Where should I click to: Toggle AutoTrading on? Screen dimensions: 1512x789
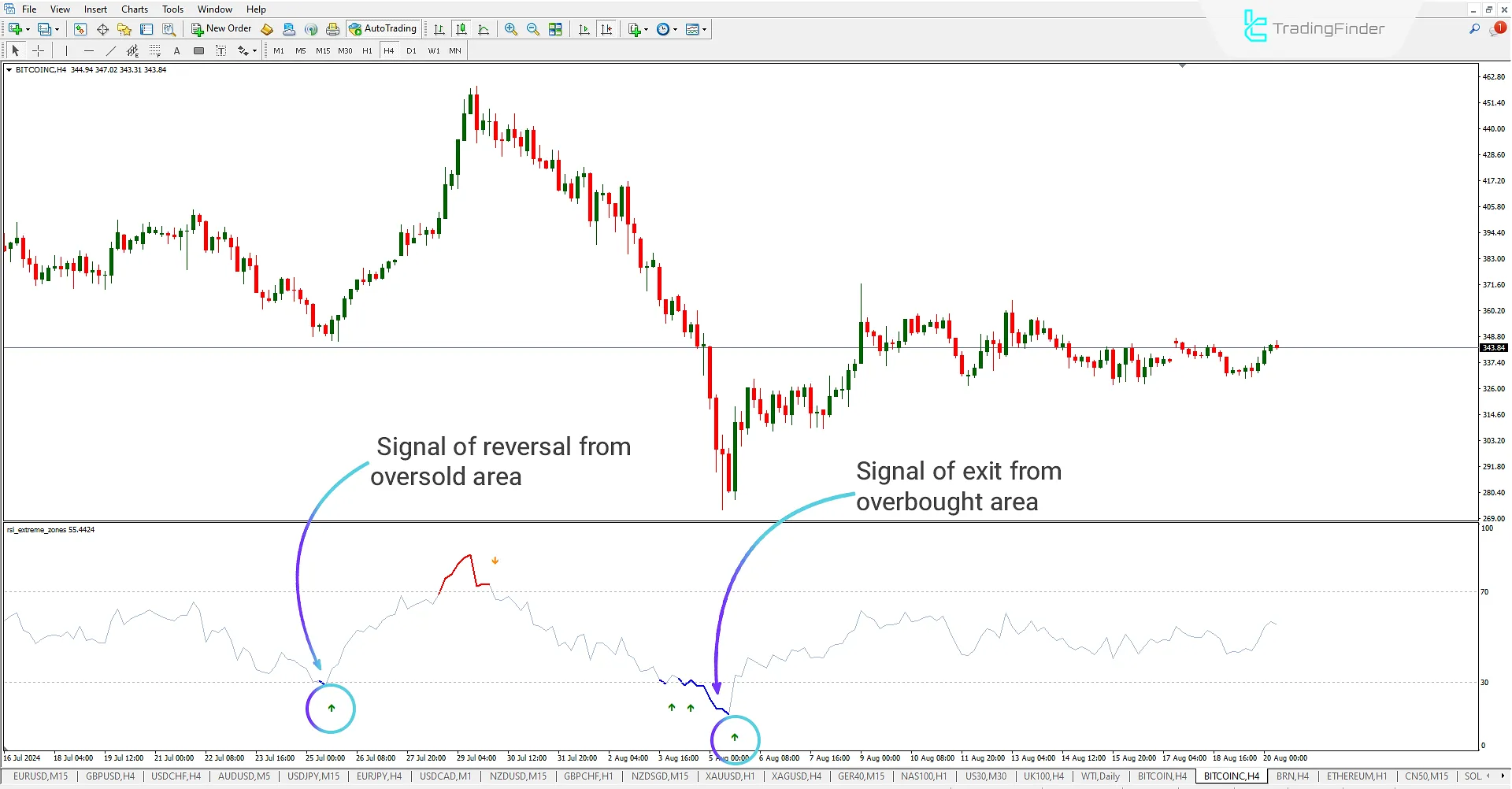point(384,28)
